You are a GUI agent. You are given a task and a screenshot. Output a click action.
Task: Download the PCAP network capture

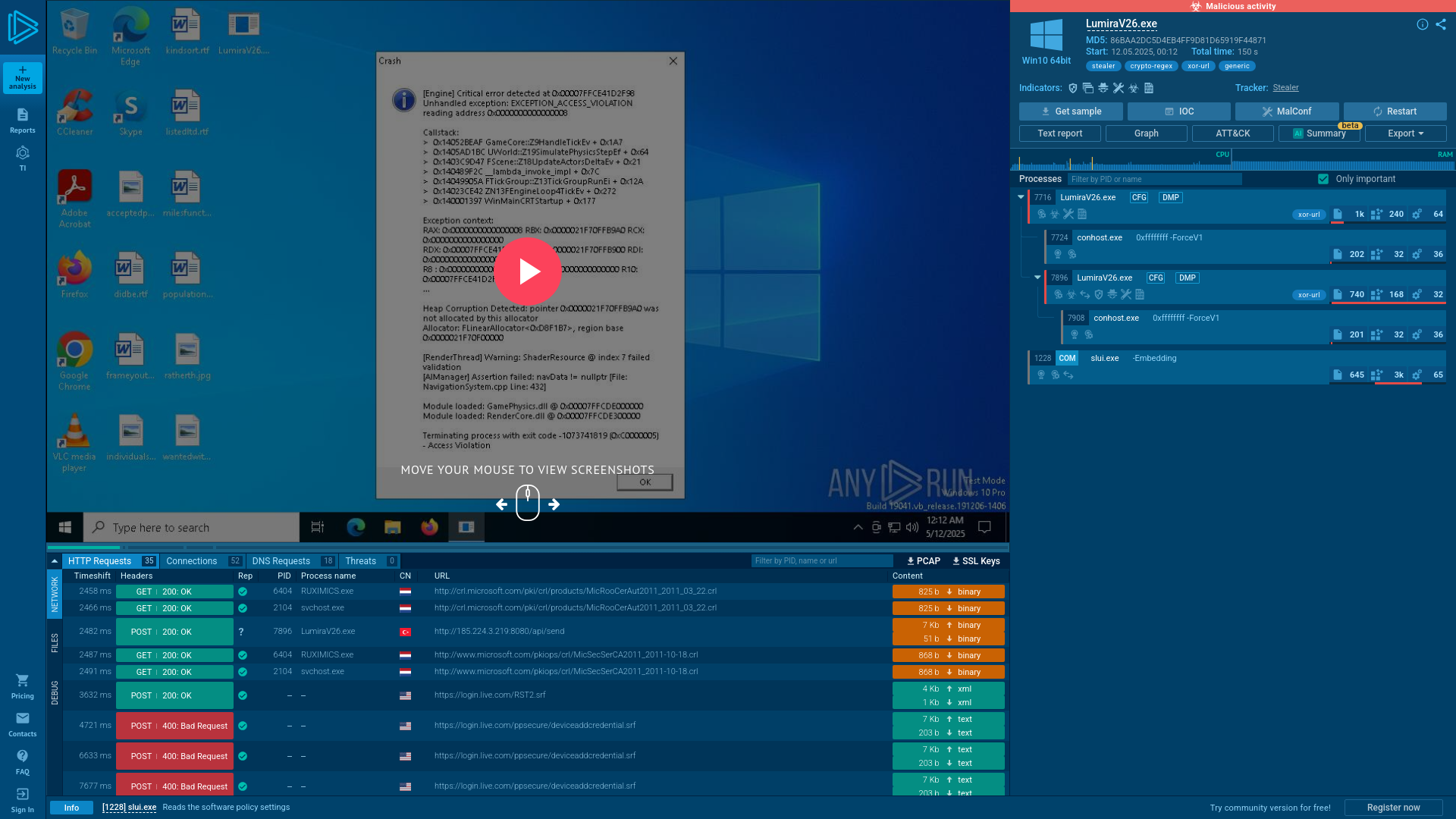pos(923,561)
